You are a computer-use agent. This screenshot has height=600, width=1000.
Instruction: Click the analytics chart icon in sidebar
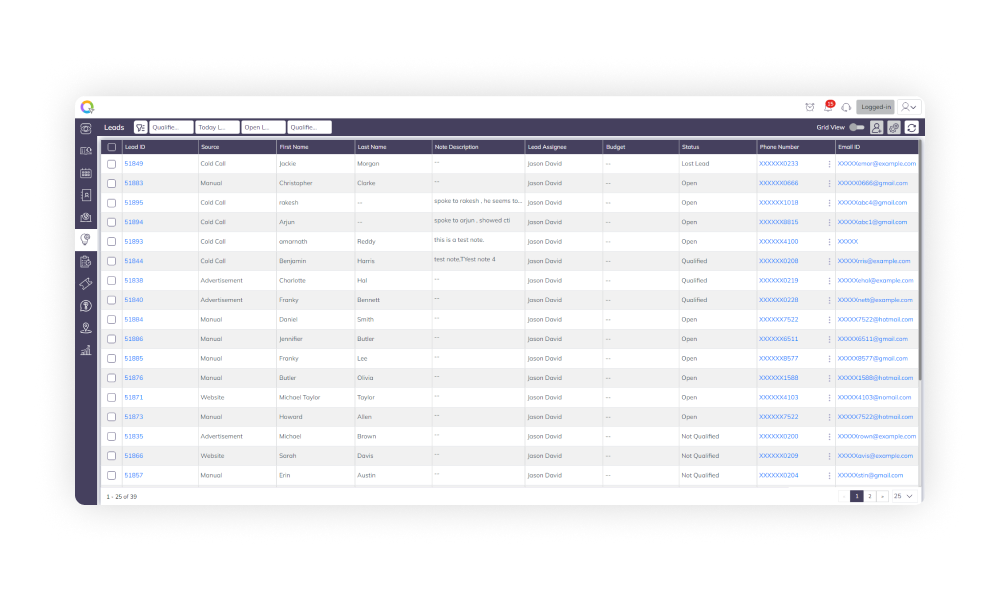click(86, 350)
